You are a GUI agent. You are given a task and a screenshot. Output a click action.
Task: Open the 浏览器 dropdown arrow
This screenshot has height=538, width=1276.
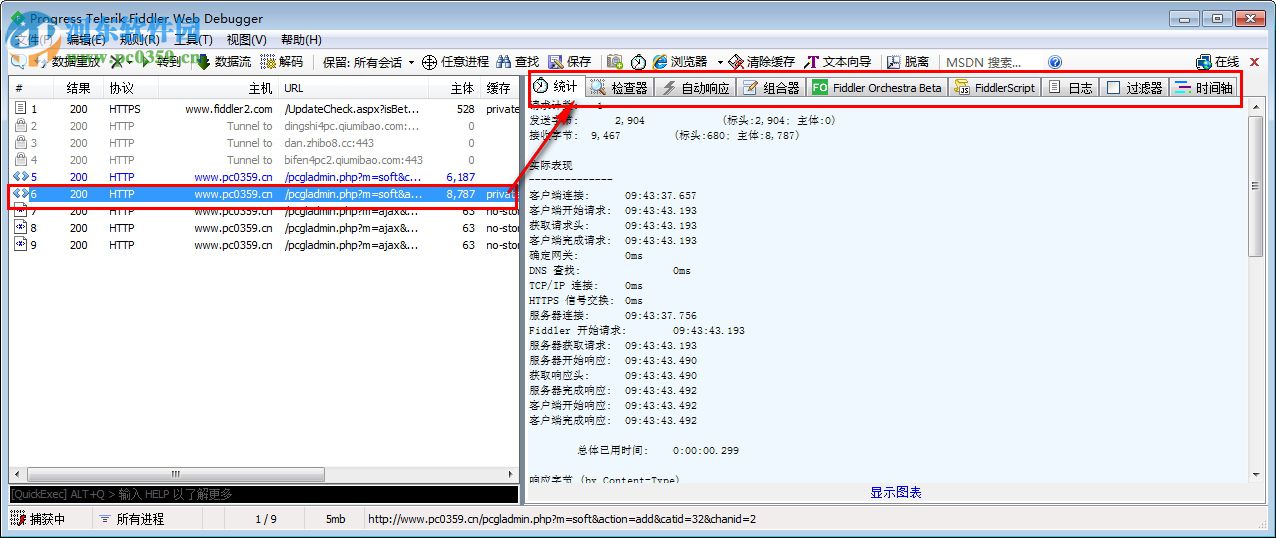[x=719, y=62]
